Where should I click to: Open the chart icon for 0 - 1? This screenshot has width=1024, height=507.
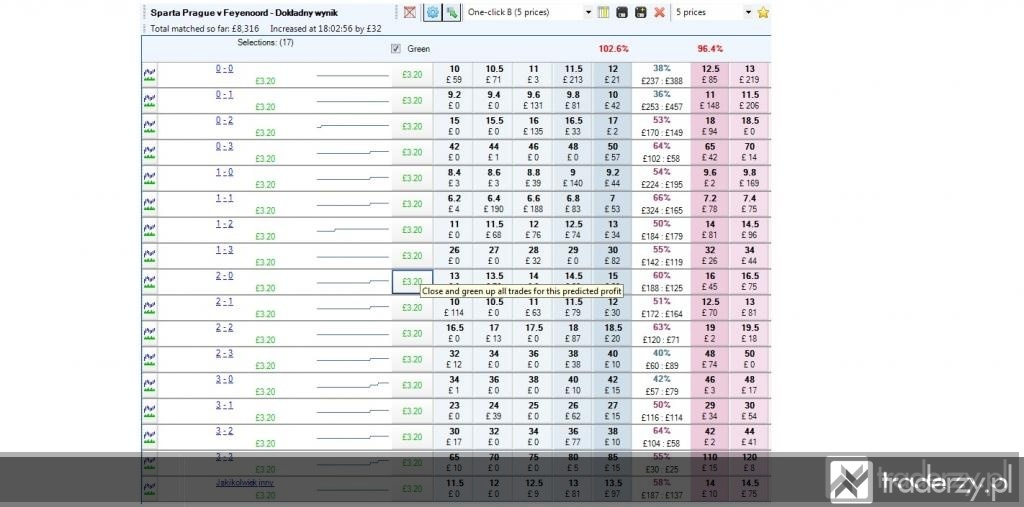point(150,101)
